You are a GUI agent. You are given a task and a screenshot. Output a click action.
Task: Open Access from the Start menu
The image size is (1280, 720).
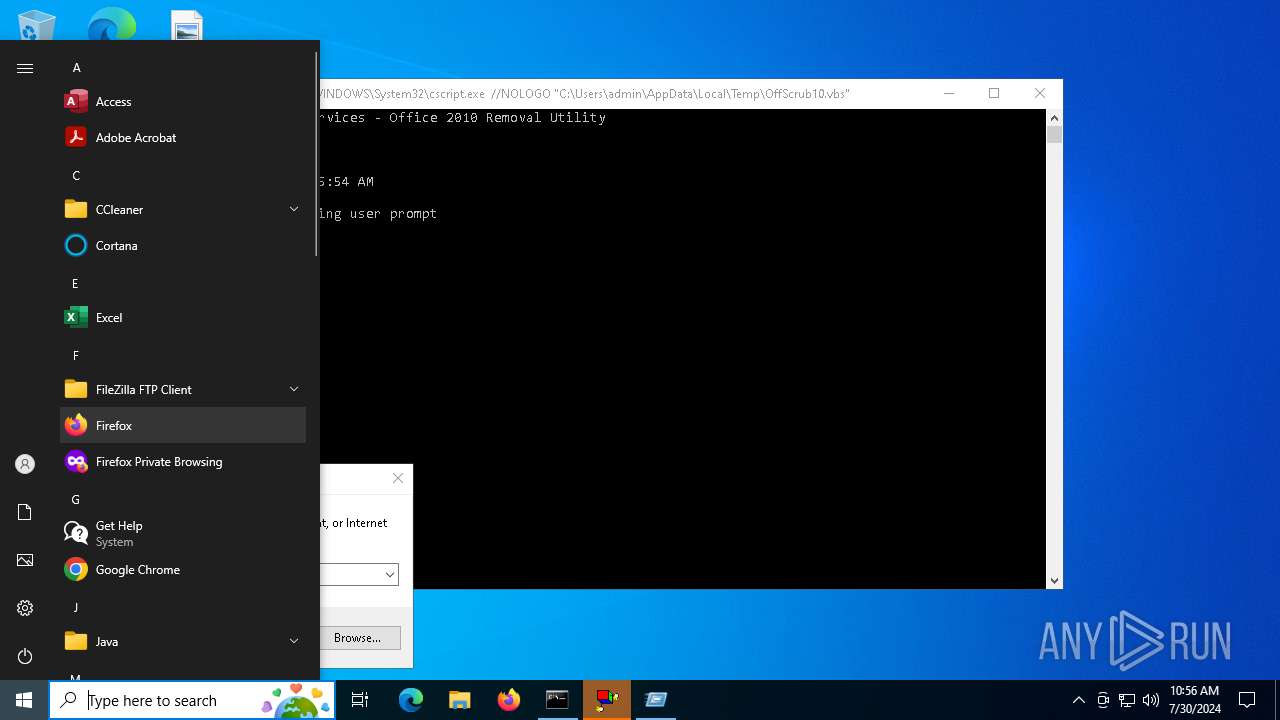183,101
